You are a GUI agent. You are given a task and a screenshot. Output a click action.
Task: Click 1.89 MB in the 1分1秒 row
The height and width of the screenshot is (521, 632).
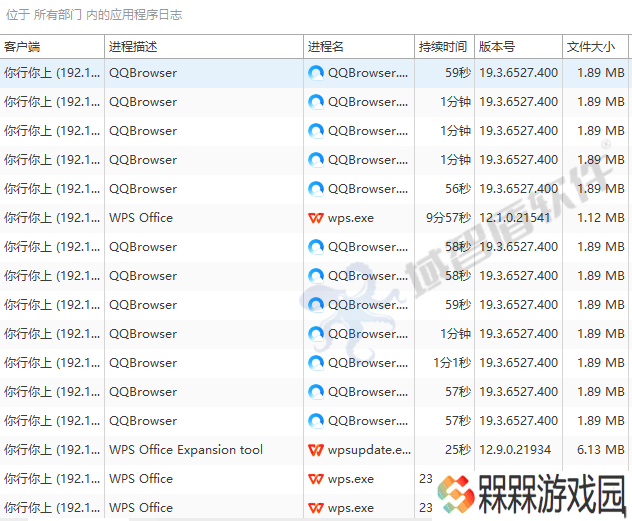coord(601,363)
